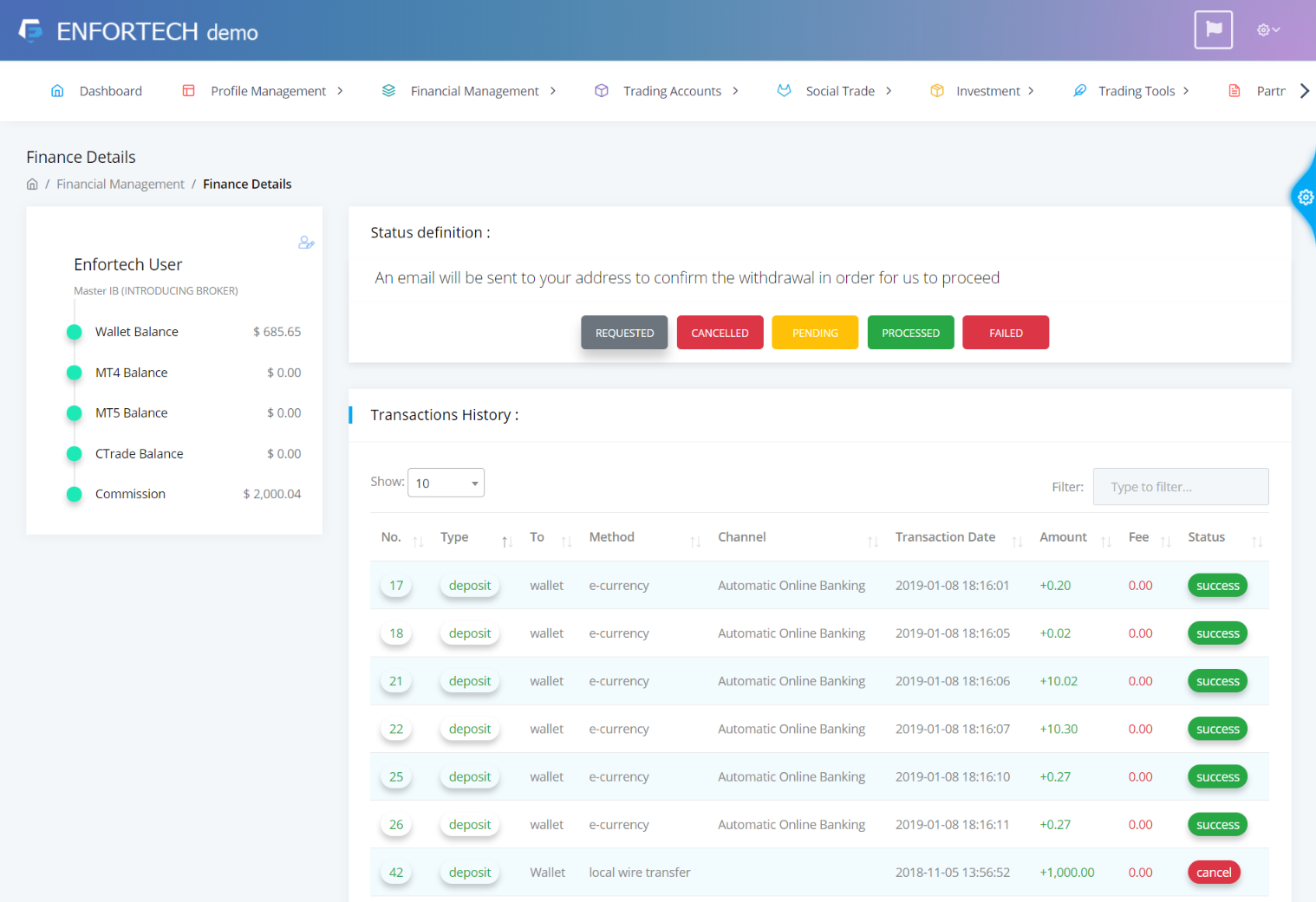The width and height of the screenshot is (1316, 902).
Task: Expand the Trading Accounts menu
Action: (x=672, y=91)
